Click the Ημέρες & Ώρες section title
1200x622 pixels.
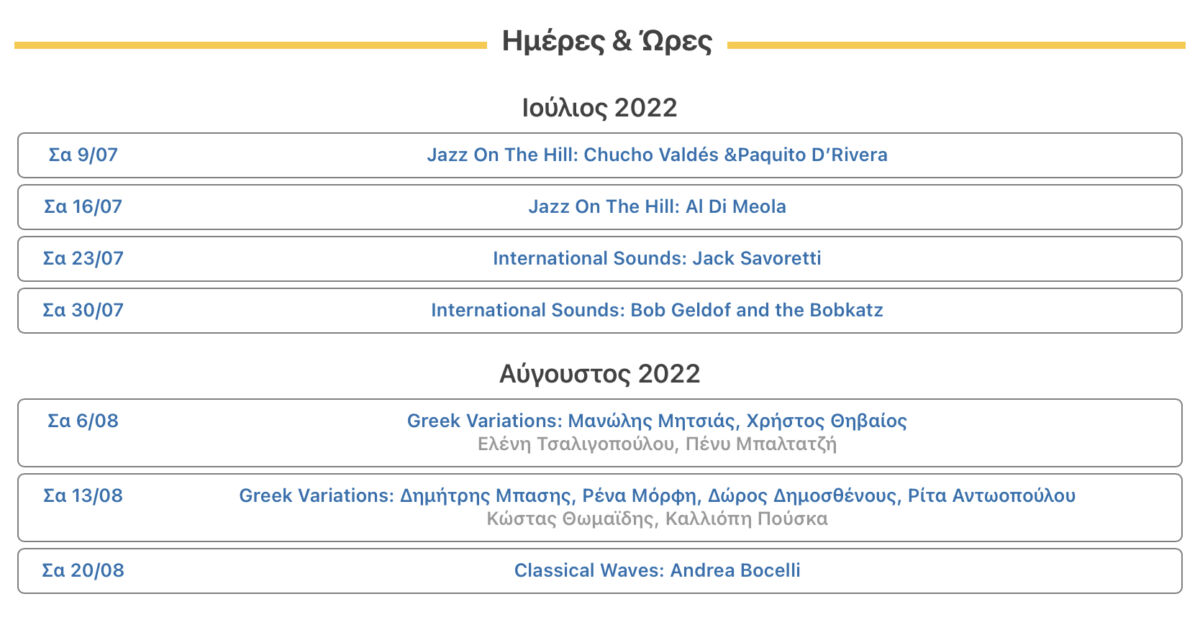click(606, 42)
